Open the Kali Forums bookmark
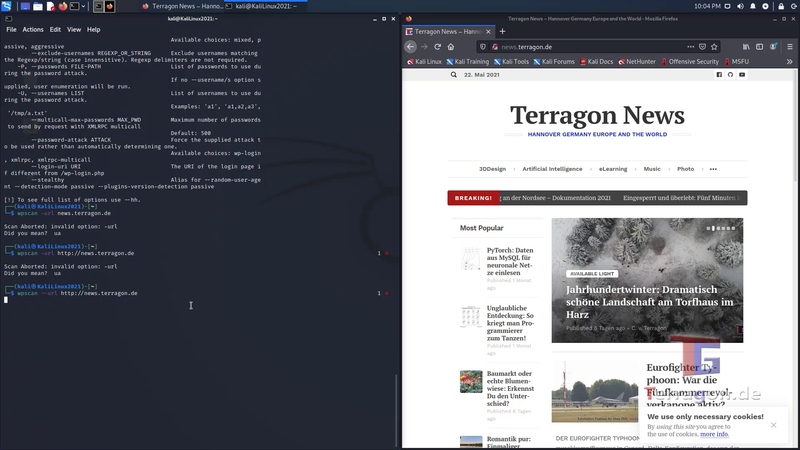The width and height of the screenshot is (800, 450). pos(554,62)
